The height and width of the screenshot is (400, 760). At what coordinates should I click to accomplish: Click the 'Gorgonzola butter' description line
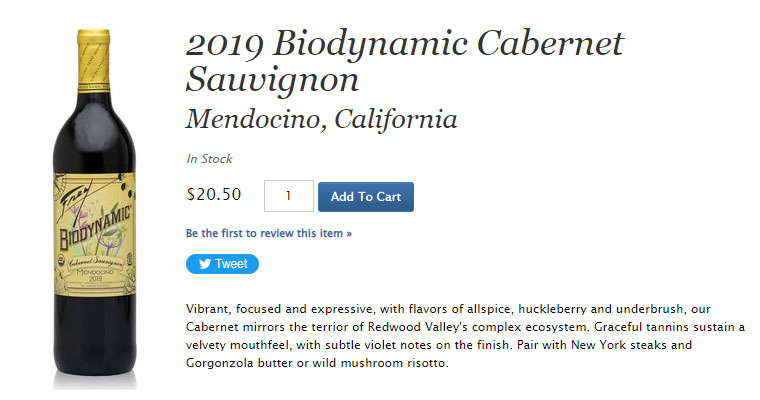coord(317,363)
